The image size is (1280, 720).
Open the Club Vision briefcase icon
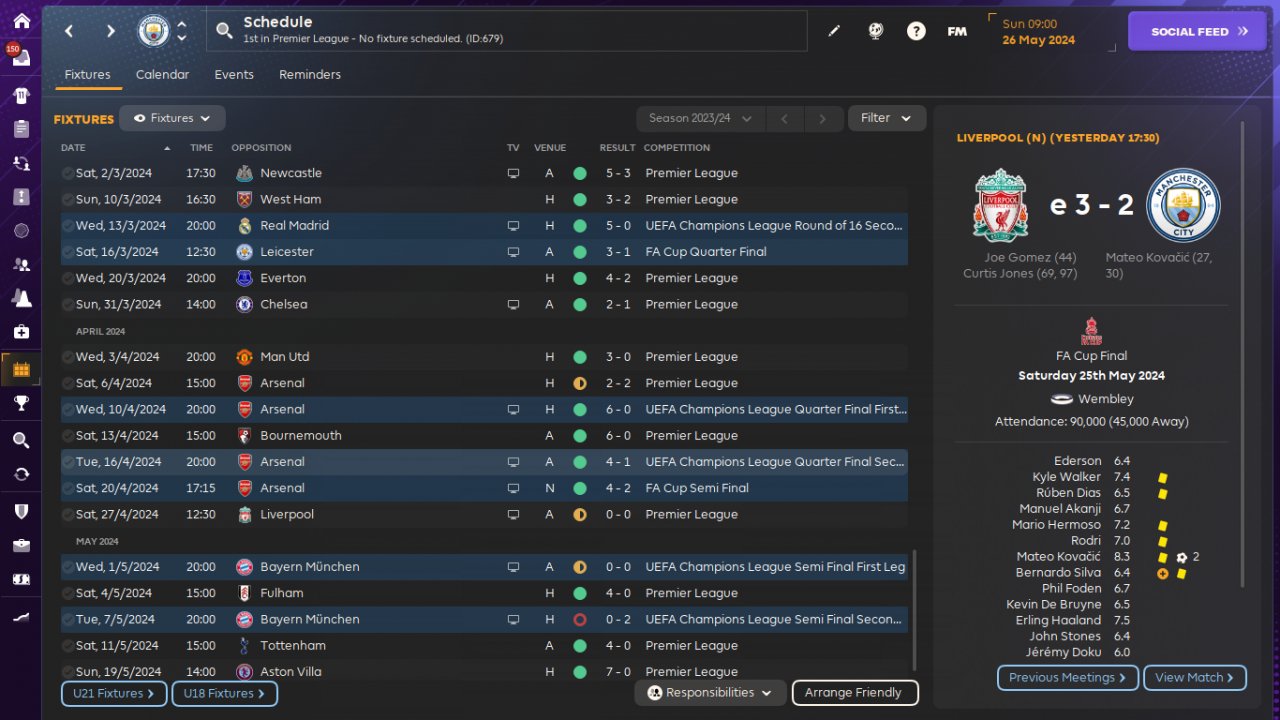coord(21,545)
